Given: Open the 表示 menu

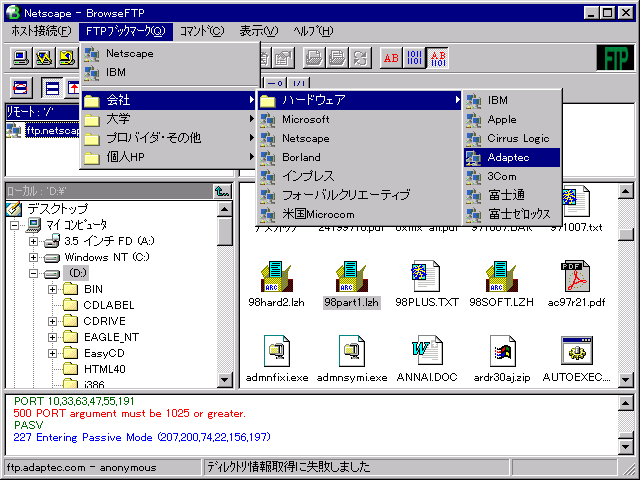Looking at the screenshot, I should pos(259,31).
